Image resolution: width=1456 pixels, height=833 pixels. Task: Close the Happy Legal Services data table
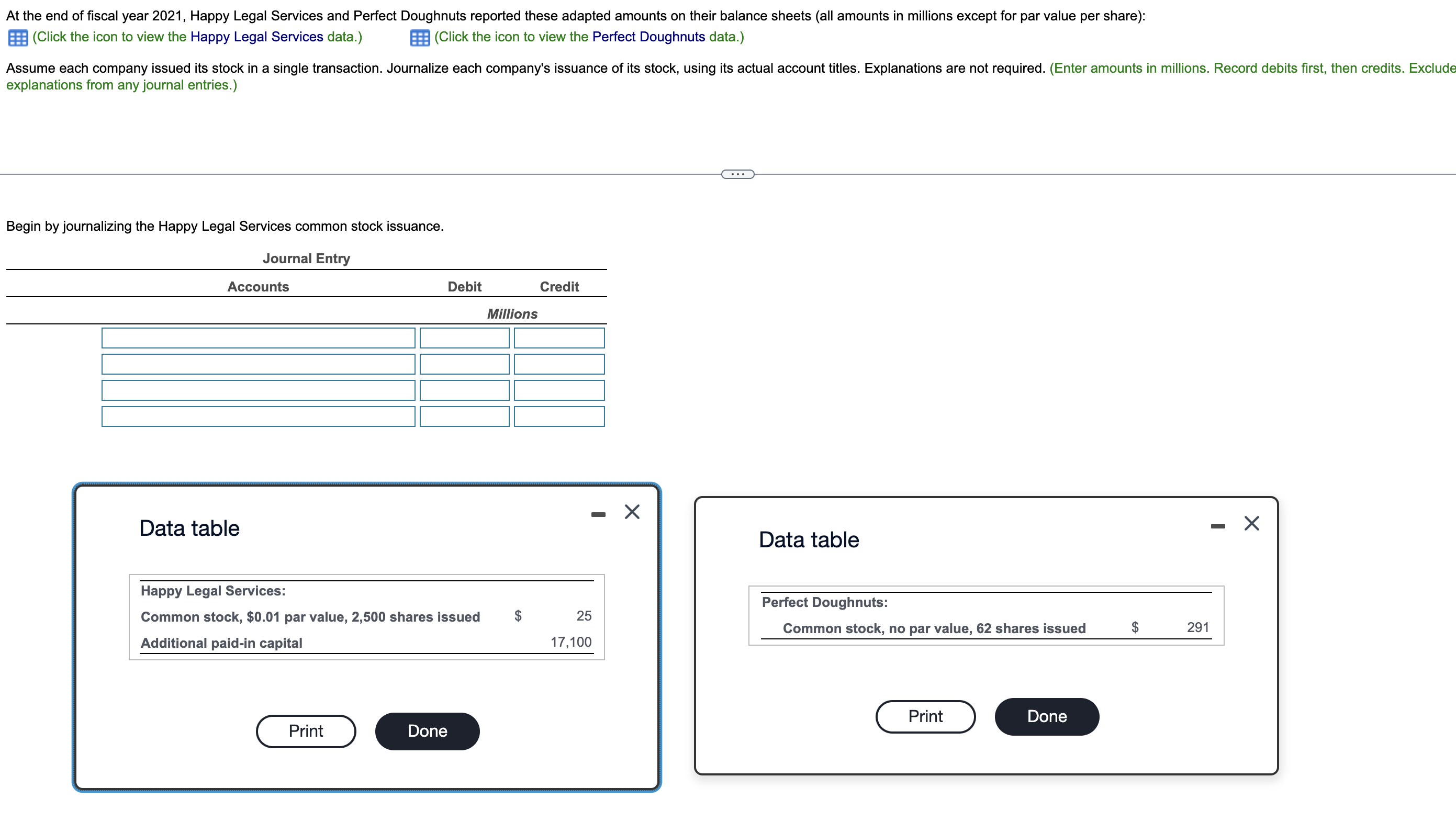tap(632, 512)
